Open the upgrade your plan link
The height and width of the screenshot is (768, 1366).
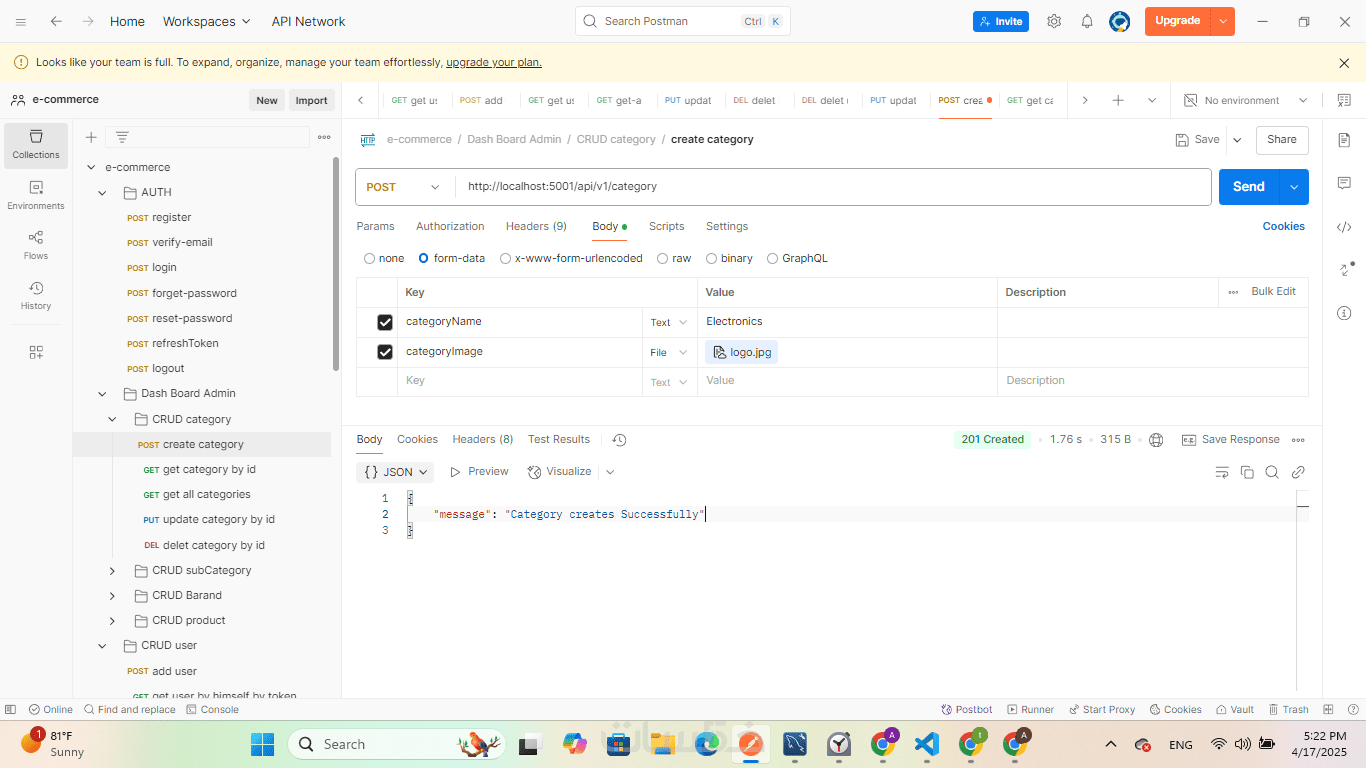494,62
